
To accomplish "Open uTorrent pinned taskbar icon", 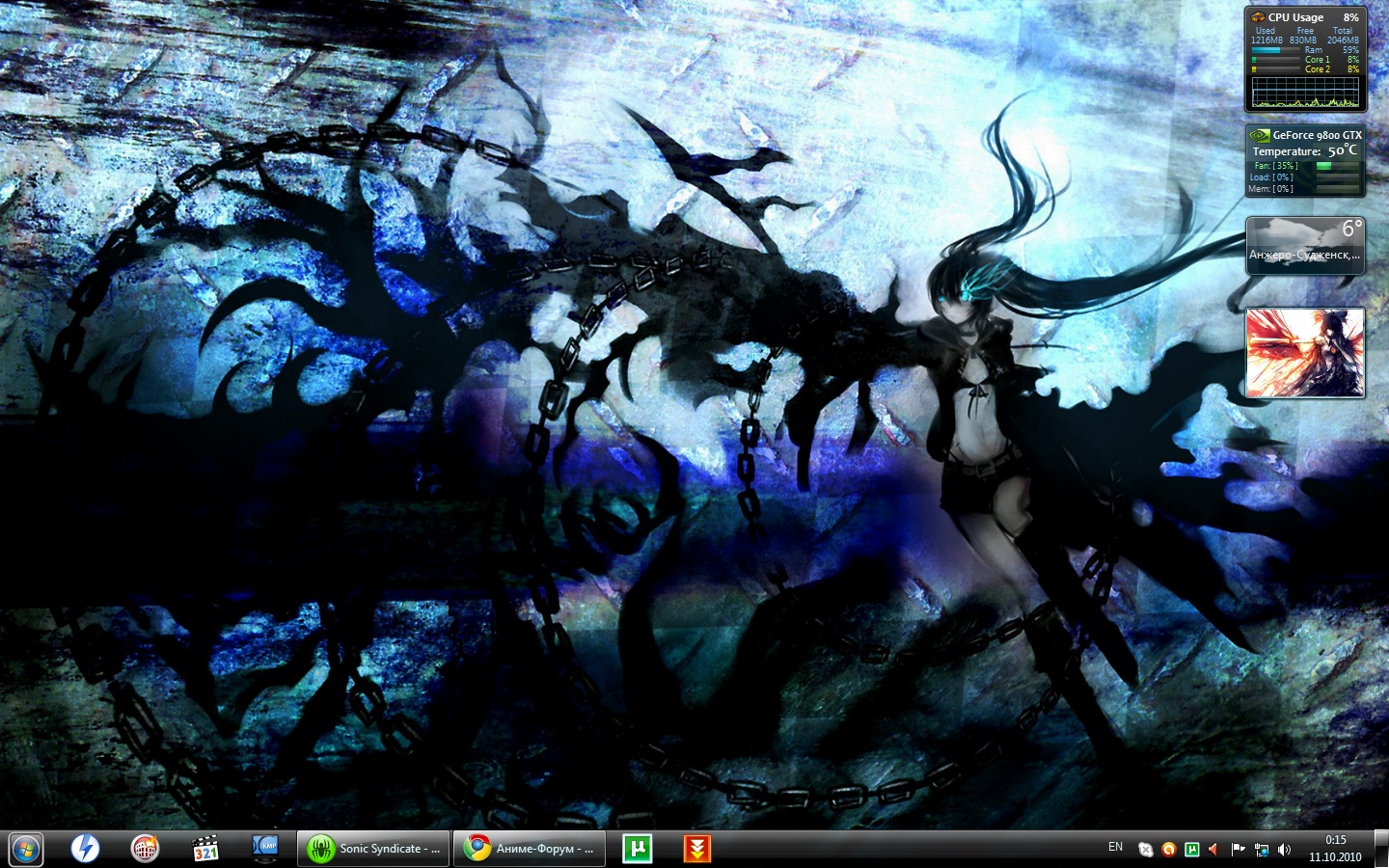I will tap(638, 849).
